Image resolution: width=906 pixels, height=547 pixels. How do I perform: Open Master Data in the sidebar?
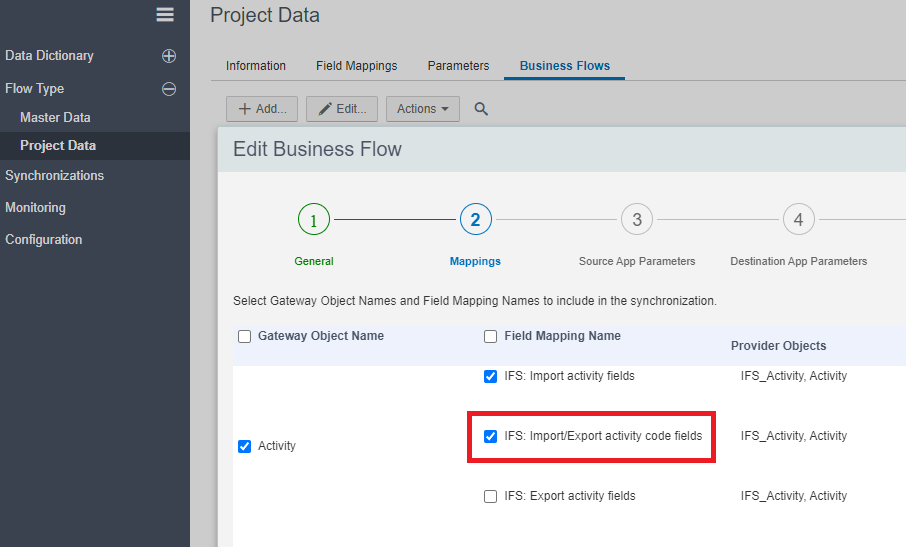point(55,118)
